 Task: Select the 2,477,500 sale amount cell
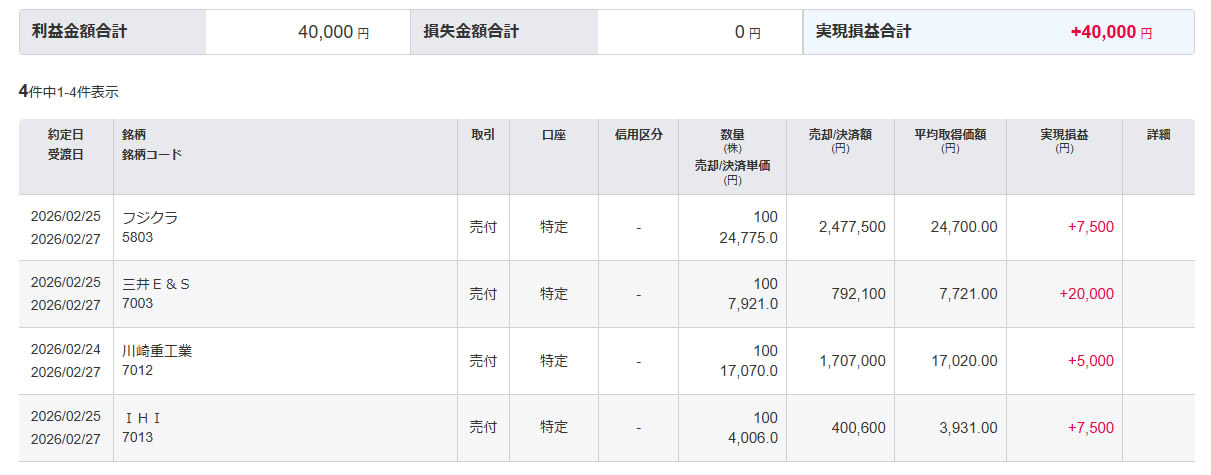(851, 227)
